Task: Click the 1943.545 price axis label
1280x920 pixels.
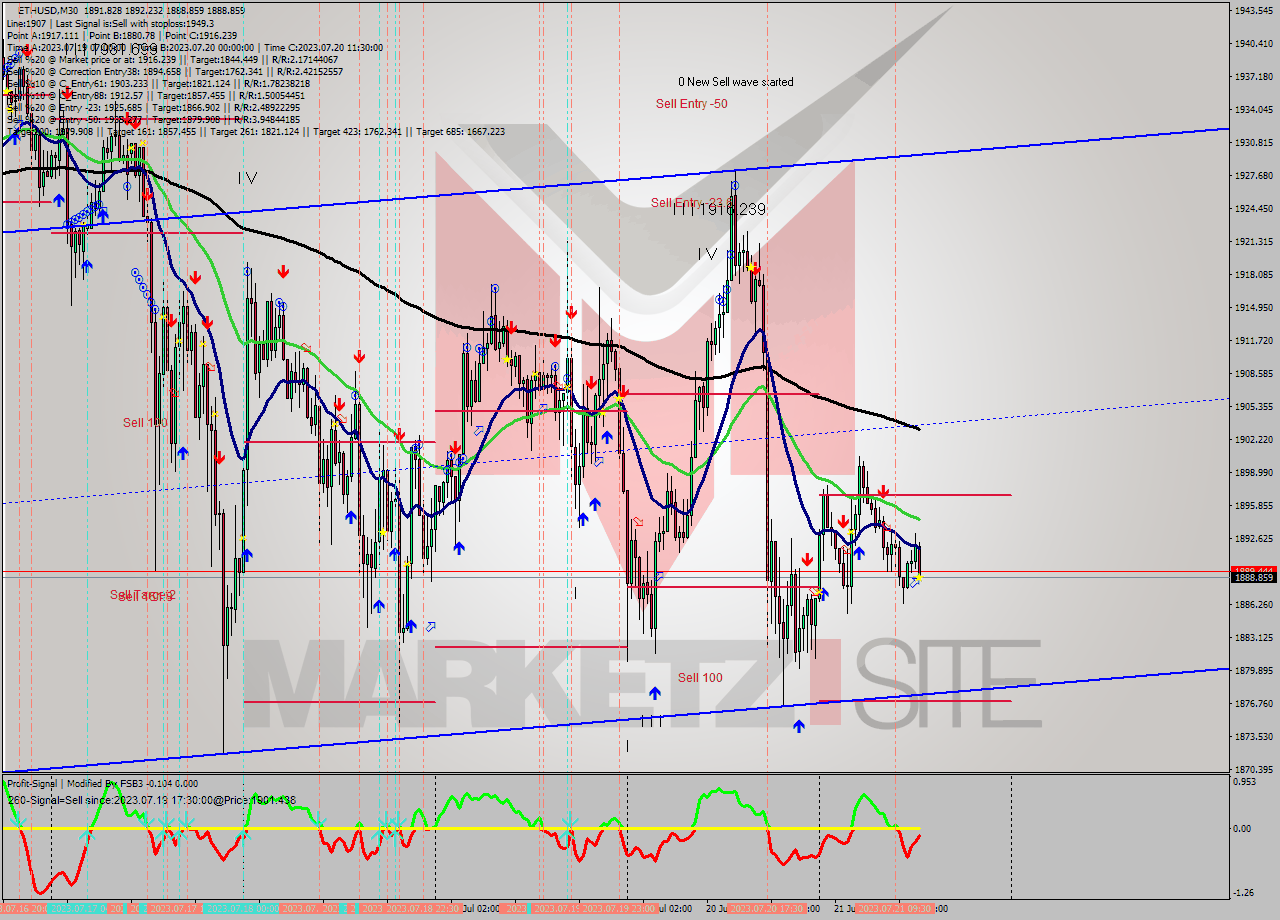Action: (1253, 10)
